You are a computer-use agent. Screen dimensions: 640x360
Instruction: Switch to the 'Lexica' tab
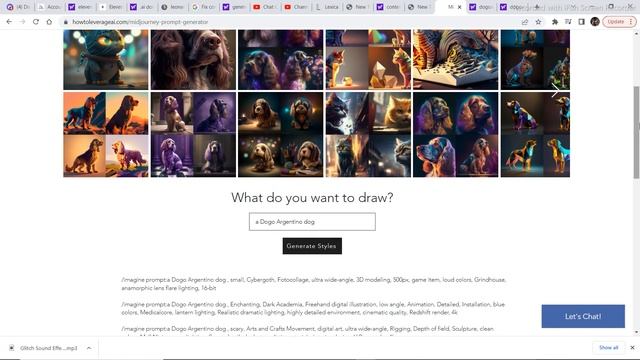327,7
